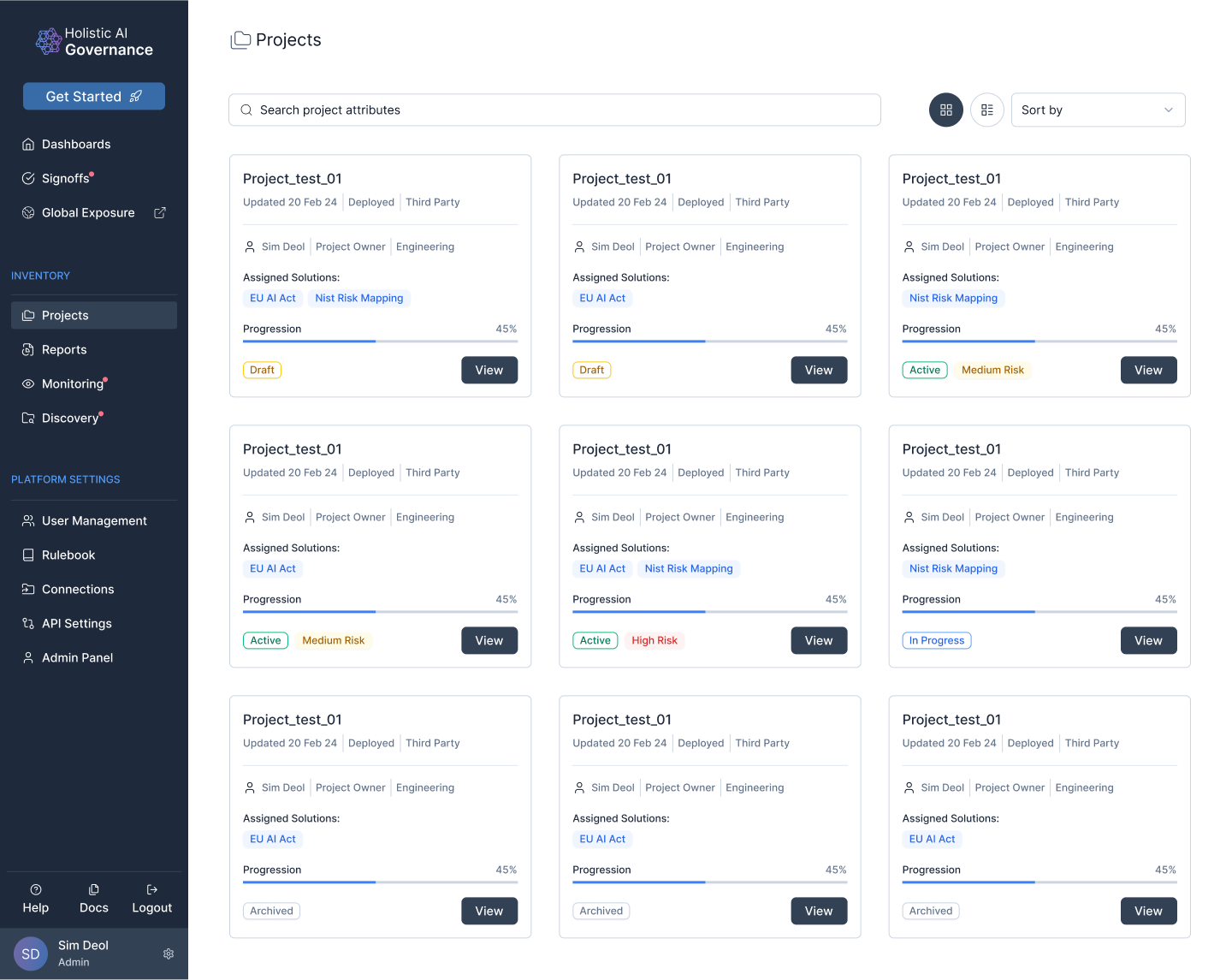
Task: Click the first project's progression bar
Action: coord(380,342)
